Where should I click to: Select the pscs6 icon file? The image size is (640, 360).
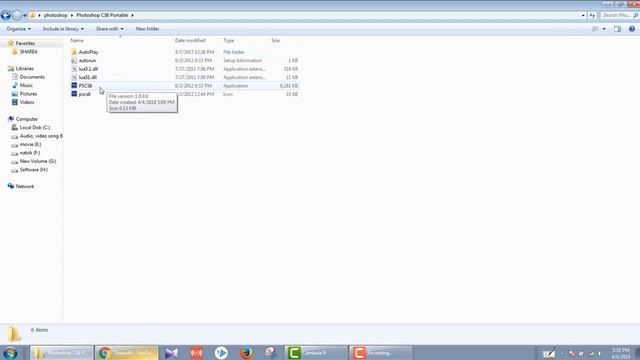click(84, 94)
